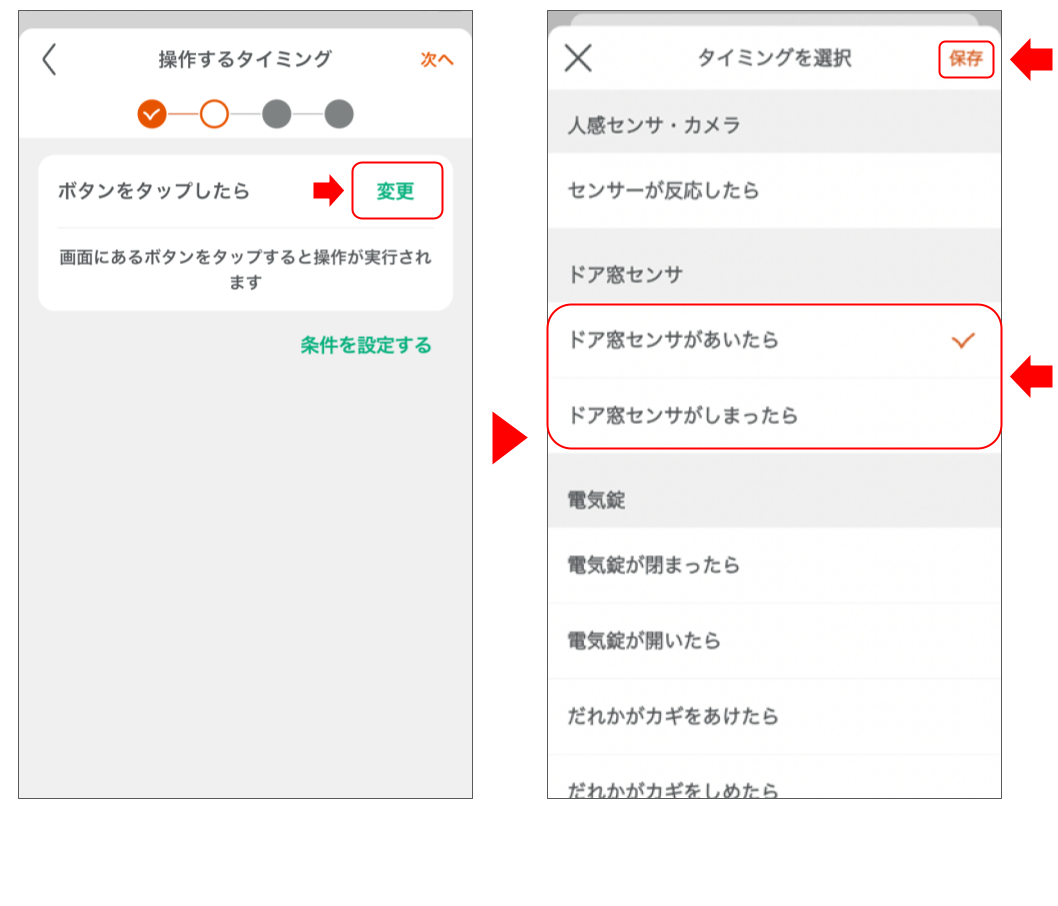Select the second hollow progress circle

tap(213, 113)
